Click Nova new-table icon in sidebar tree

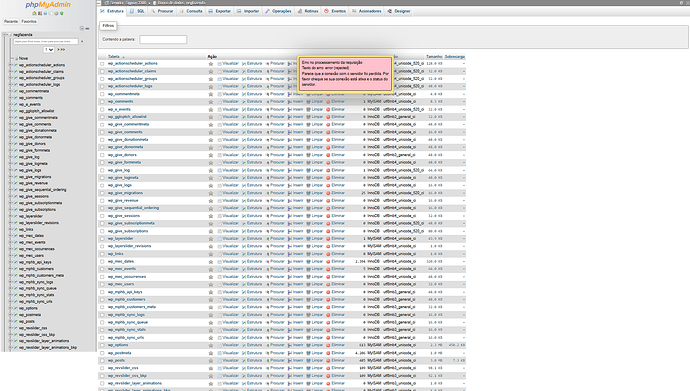[16, 58]
